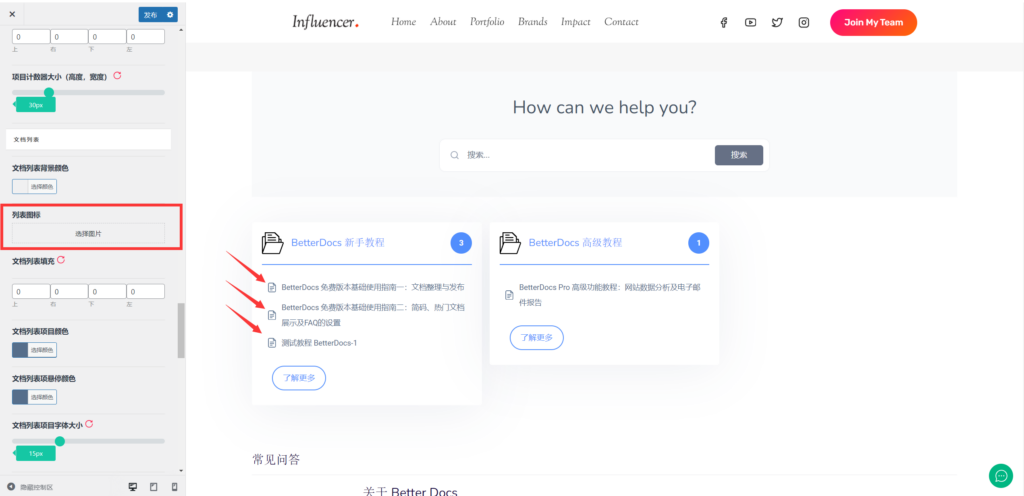Open color picker for 文档列表项悬停颜色

coord(34,397)
